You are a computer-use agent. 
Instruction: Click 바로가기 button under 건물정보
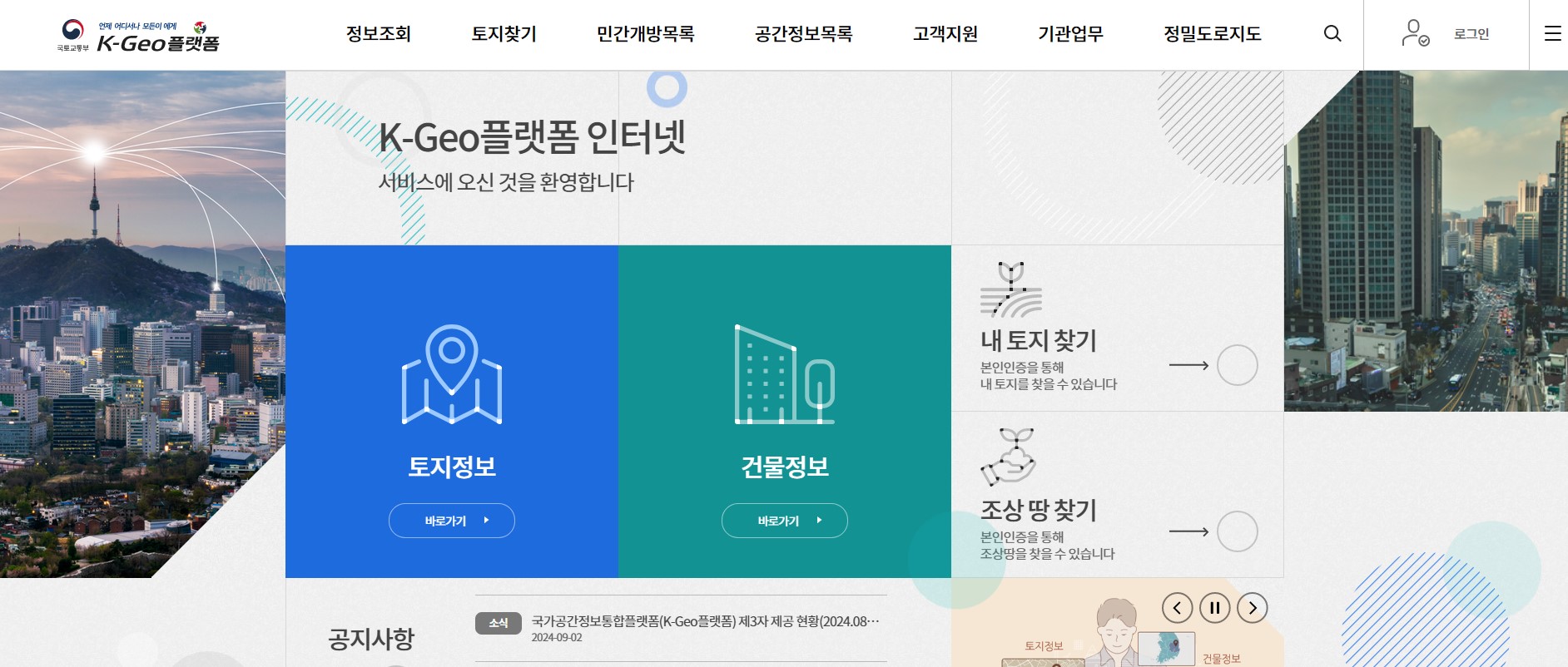[785, 521]
